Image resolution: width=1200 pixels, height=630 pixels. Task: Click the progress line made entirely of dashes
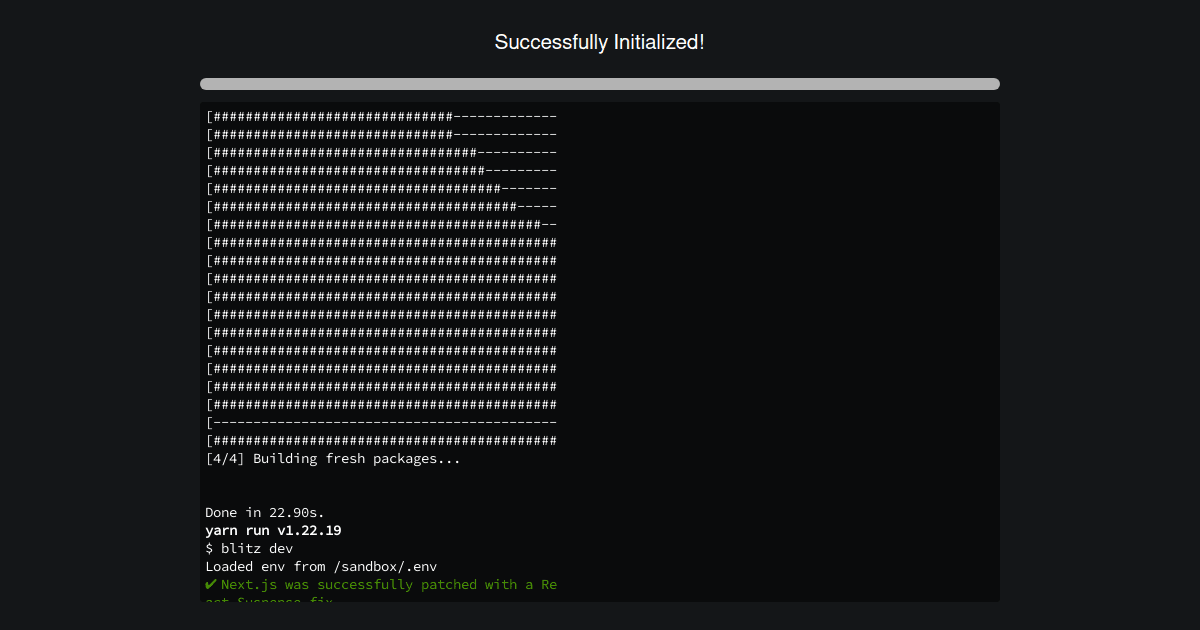pyautogui.click(x=381, y=422)
